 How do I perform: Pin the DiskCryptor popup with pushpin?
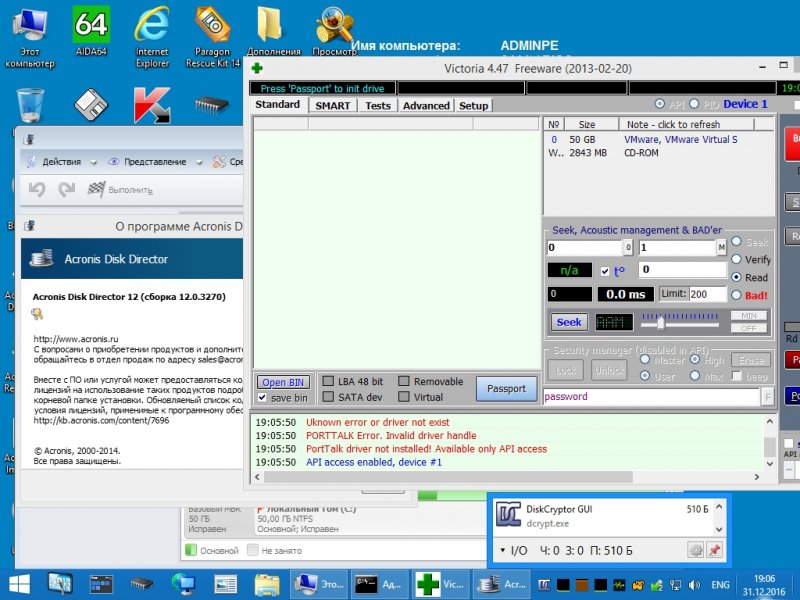click(x=714, y=551)
